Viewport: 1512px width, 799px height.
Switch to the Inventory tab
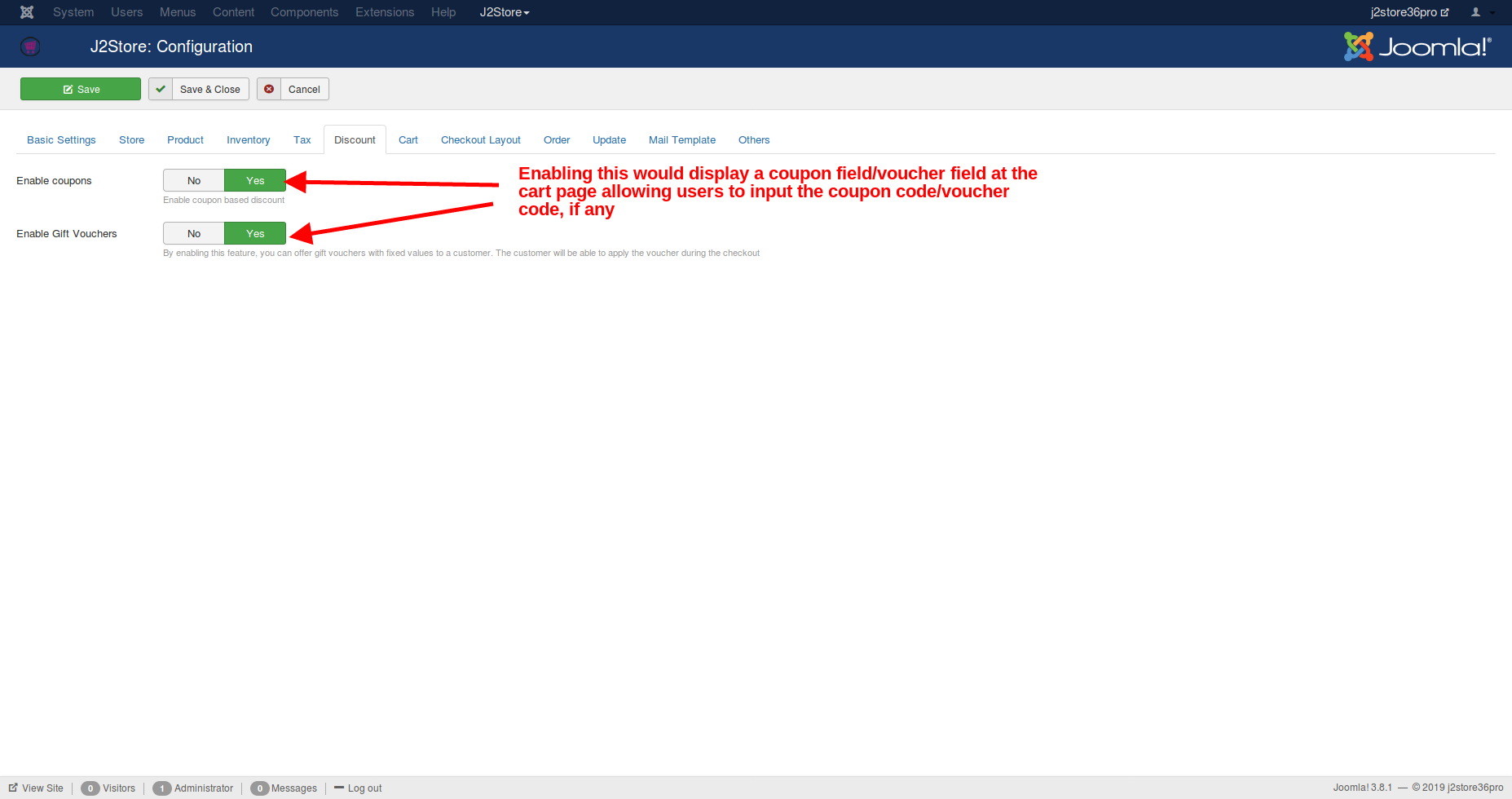248,140
